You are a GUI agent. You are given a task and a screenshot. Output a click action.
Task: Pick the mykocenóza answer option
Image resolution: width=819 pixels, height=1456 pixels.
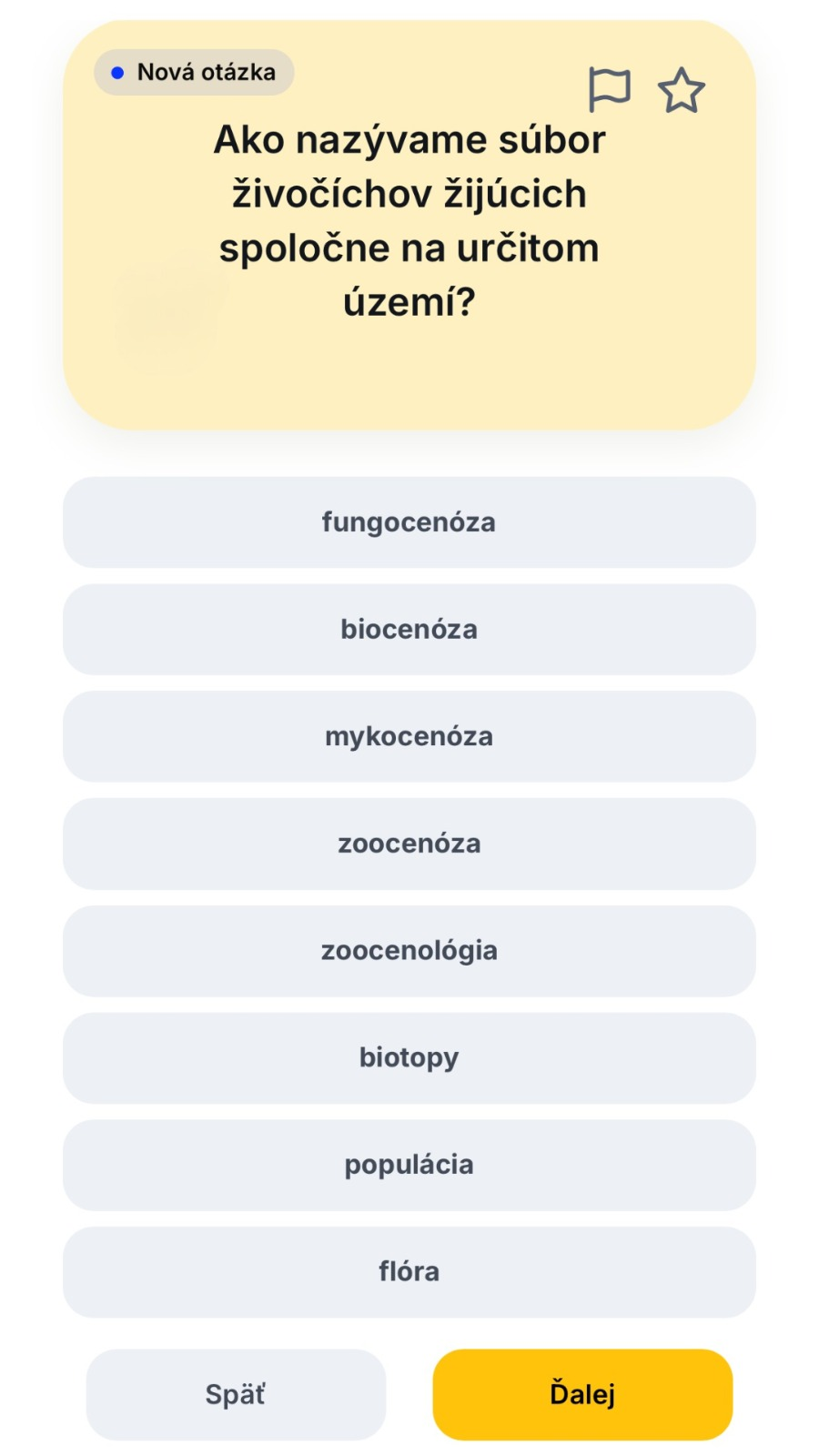409,736
